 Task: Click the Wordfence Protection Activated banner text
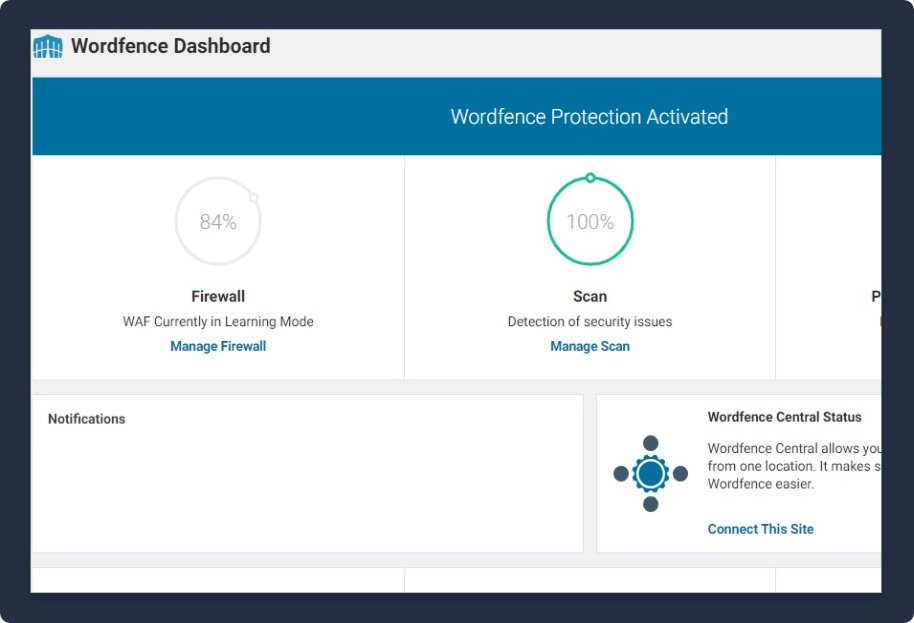589,117
